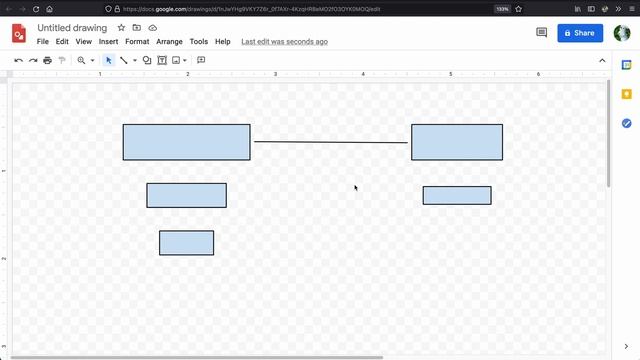Star the drawing document
Image resolution: width=640 pixels, height=360 pixels.
(121, 28)
